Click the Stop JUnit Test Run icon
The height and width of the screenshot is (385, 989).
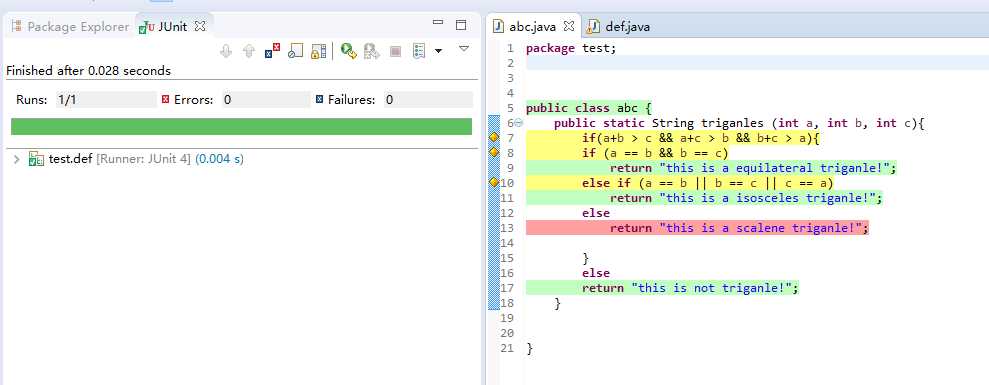(395, 51)
